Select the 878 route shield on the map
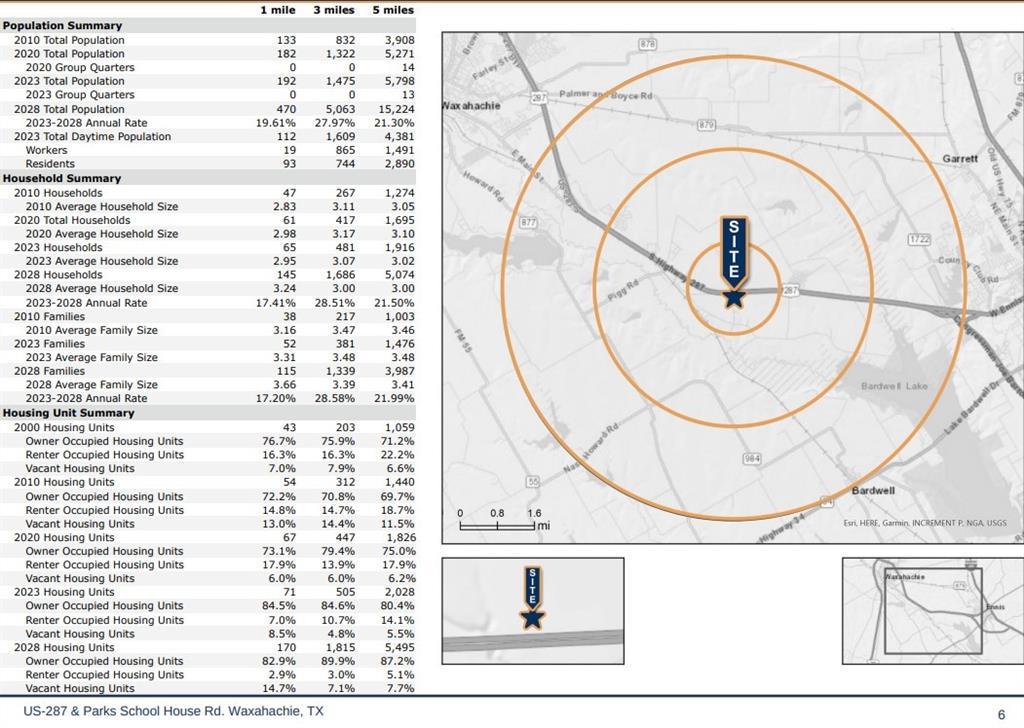1024x728 pixels. [x=647, y=45]
